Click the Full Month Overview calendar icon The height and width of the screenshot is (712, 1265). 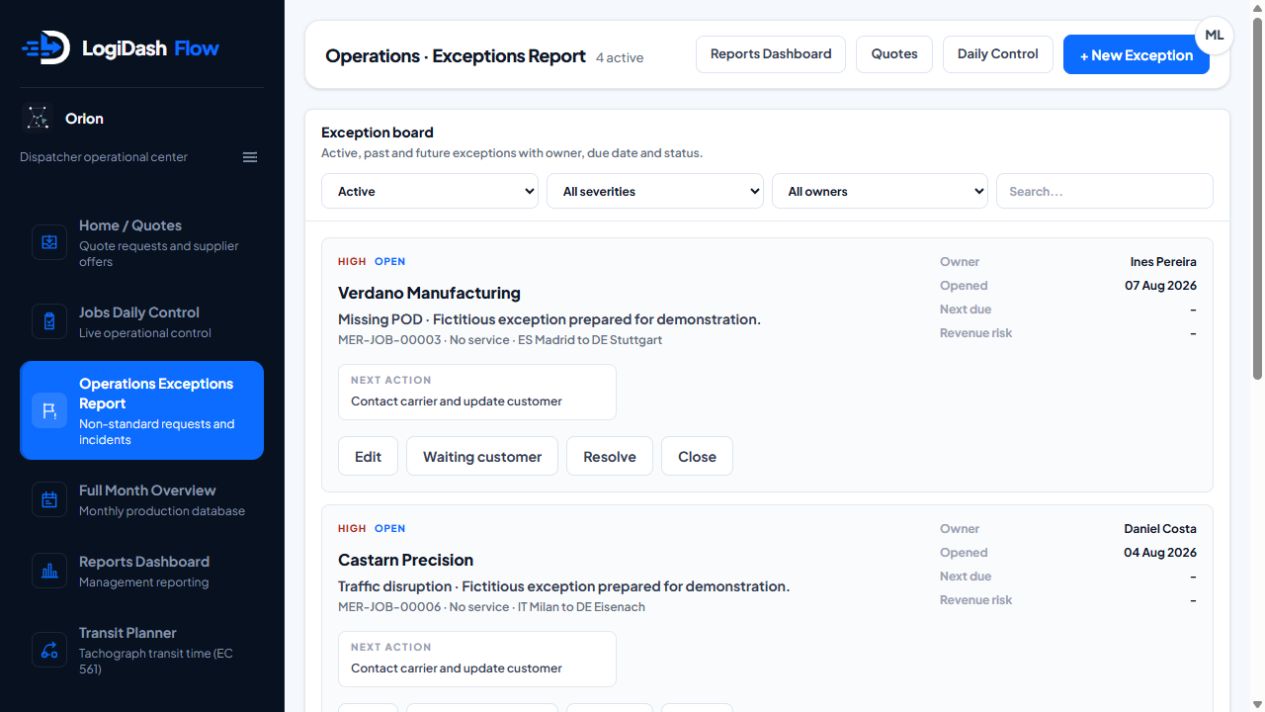pos(49,500)
